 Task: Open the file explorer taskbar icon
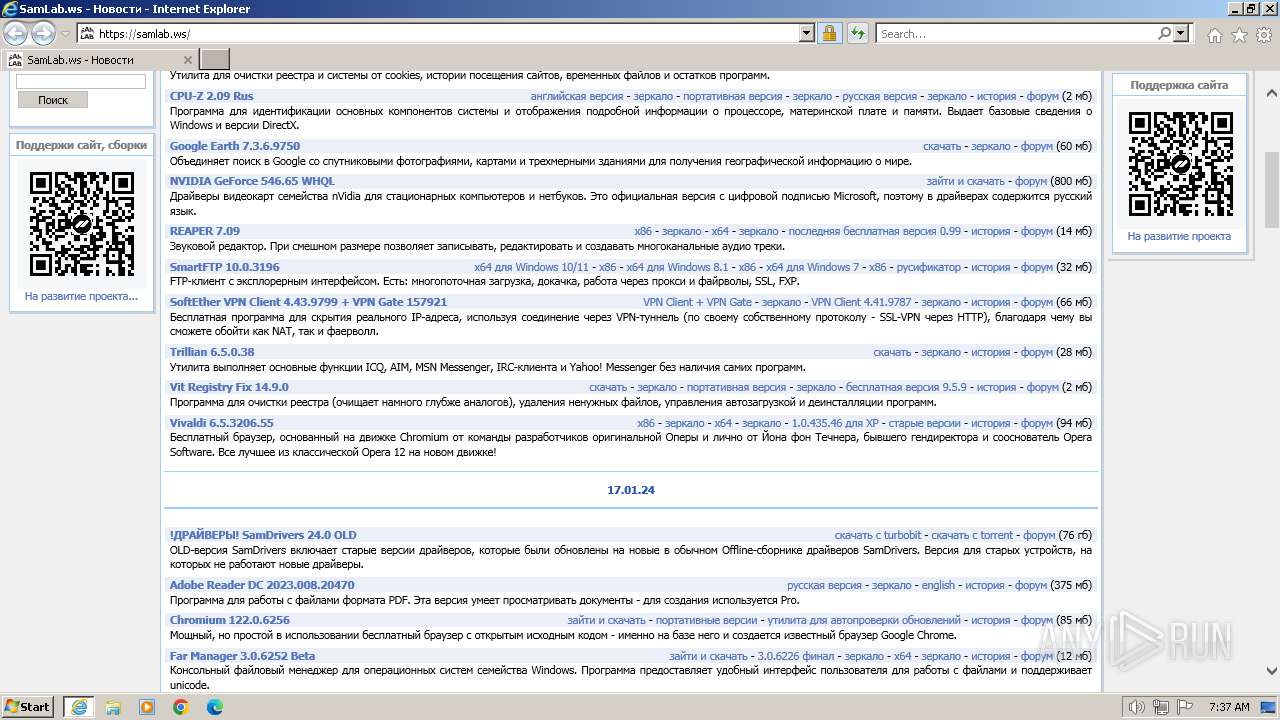point(113,707)
